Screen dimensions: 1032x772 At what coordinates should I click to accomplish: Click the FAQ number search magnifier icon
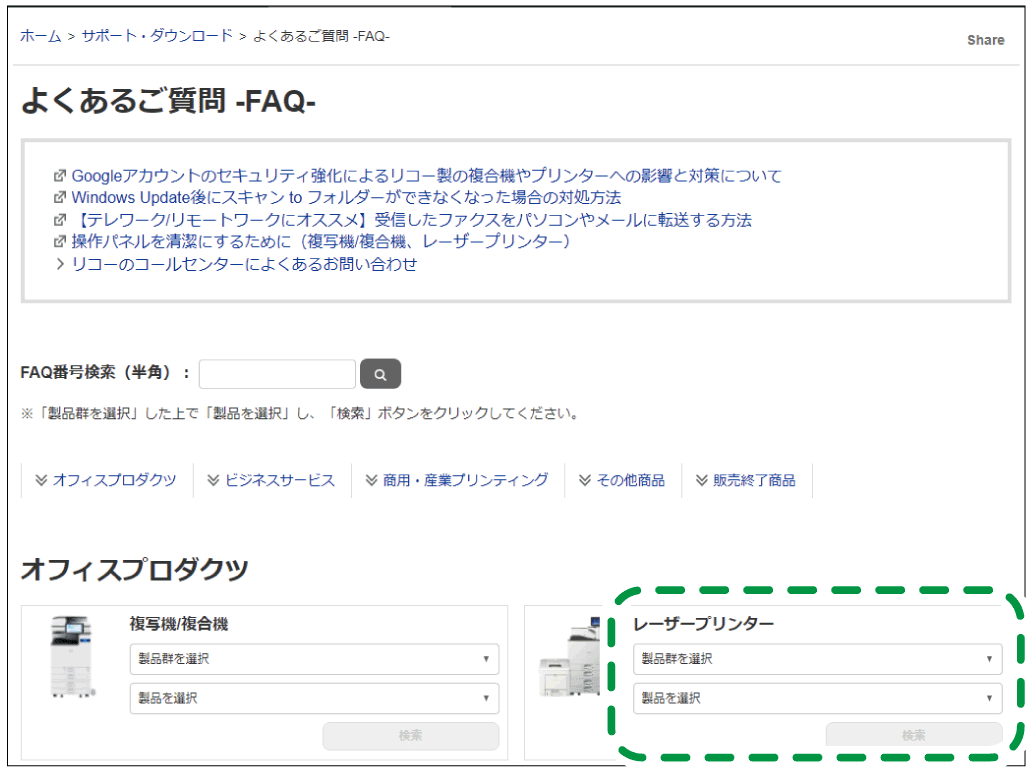click(x=380, y=373)
